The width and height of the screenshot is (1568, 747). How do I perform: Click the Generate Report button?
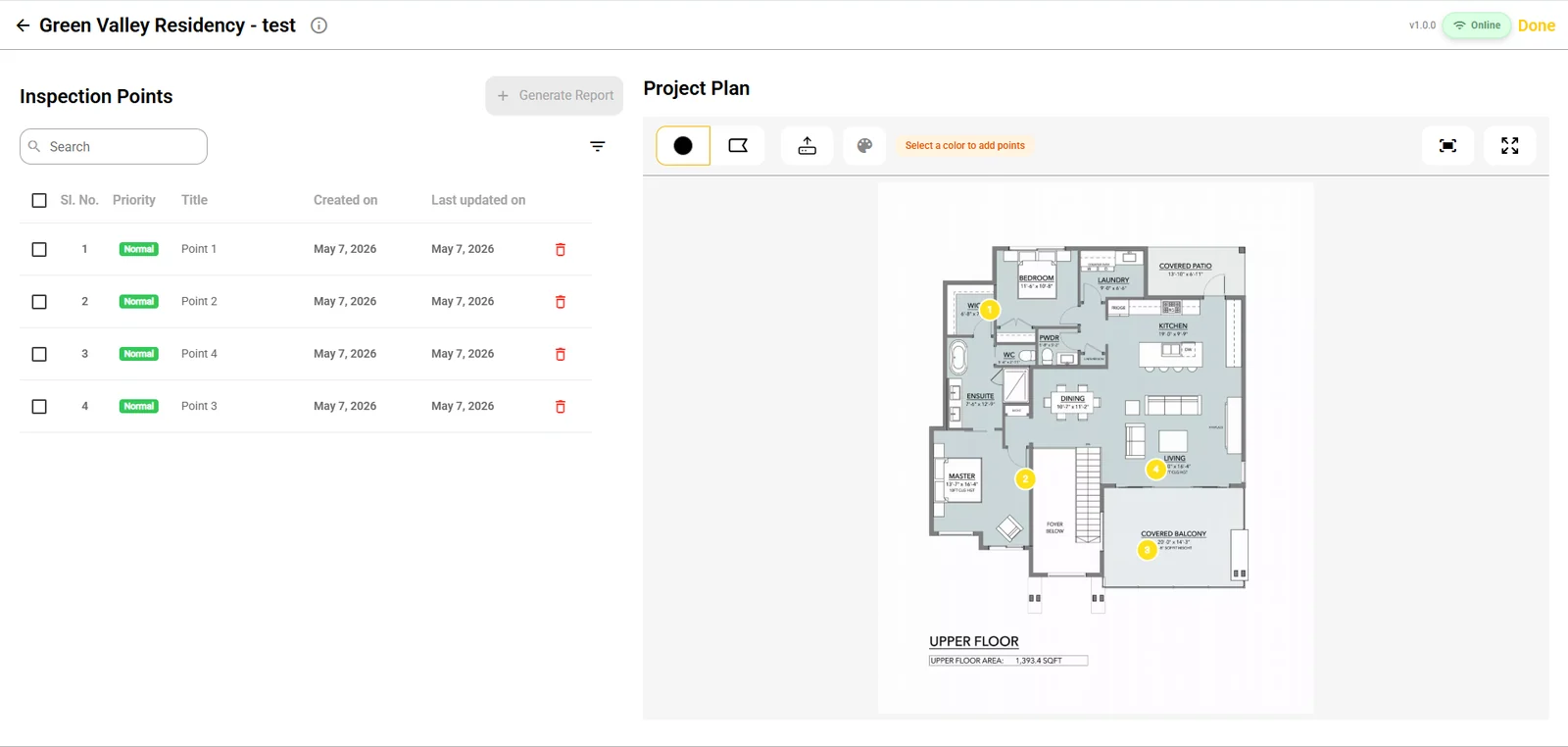pos(555,95)
